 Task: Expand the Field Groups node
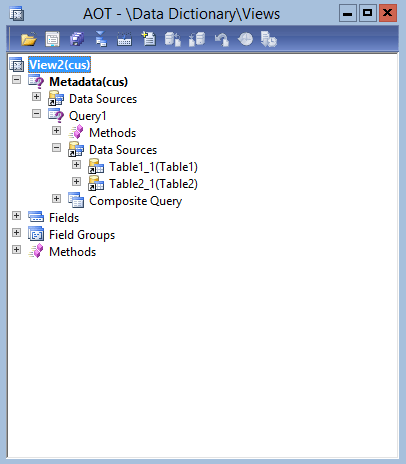[x=16, y=233]
